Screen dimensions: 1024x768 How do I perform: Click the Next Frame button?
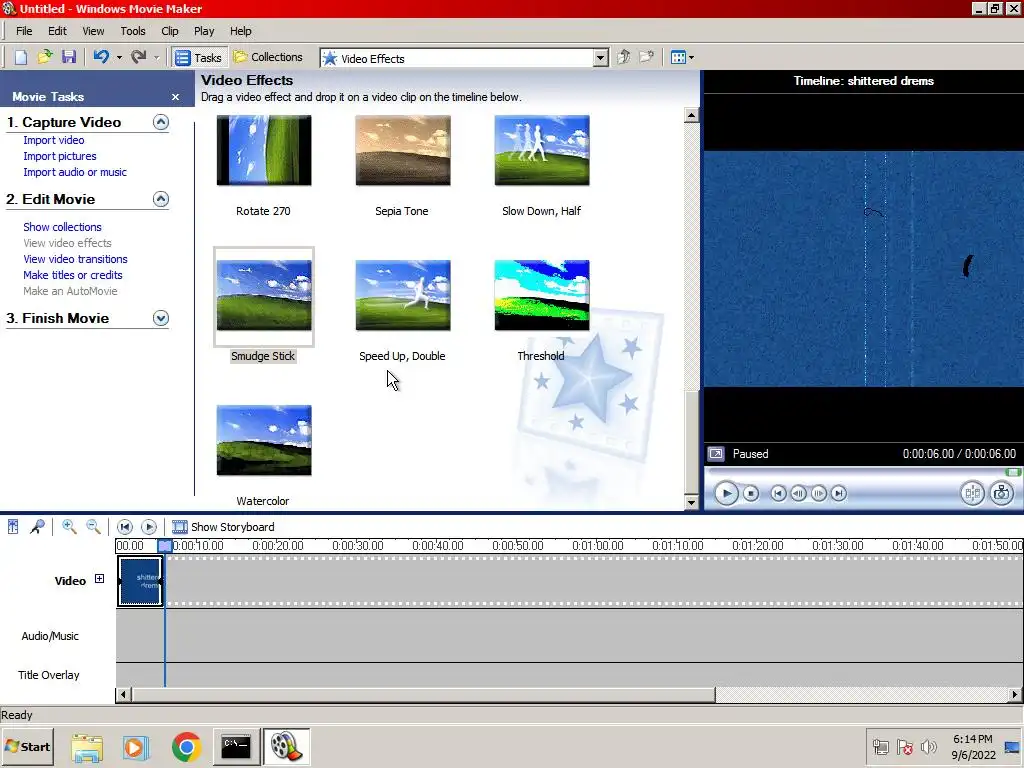click(819, 493)
